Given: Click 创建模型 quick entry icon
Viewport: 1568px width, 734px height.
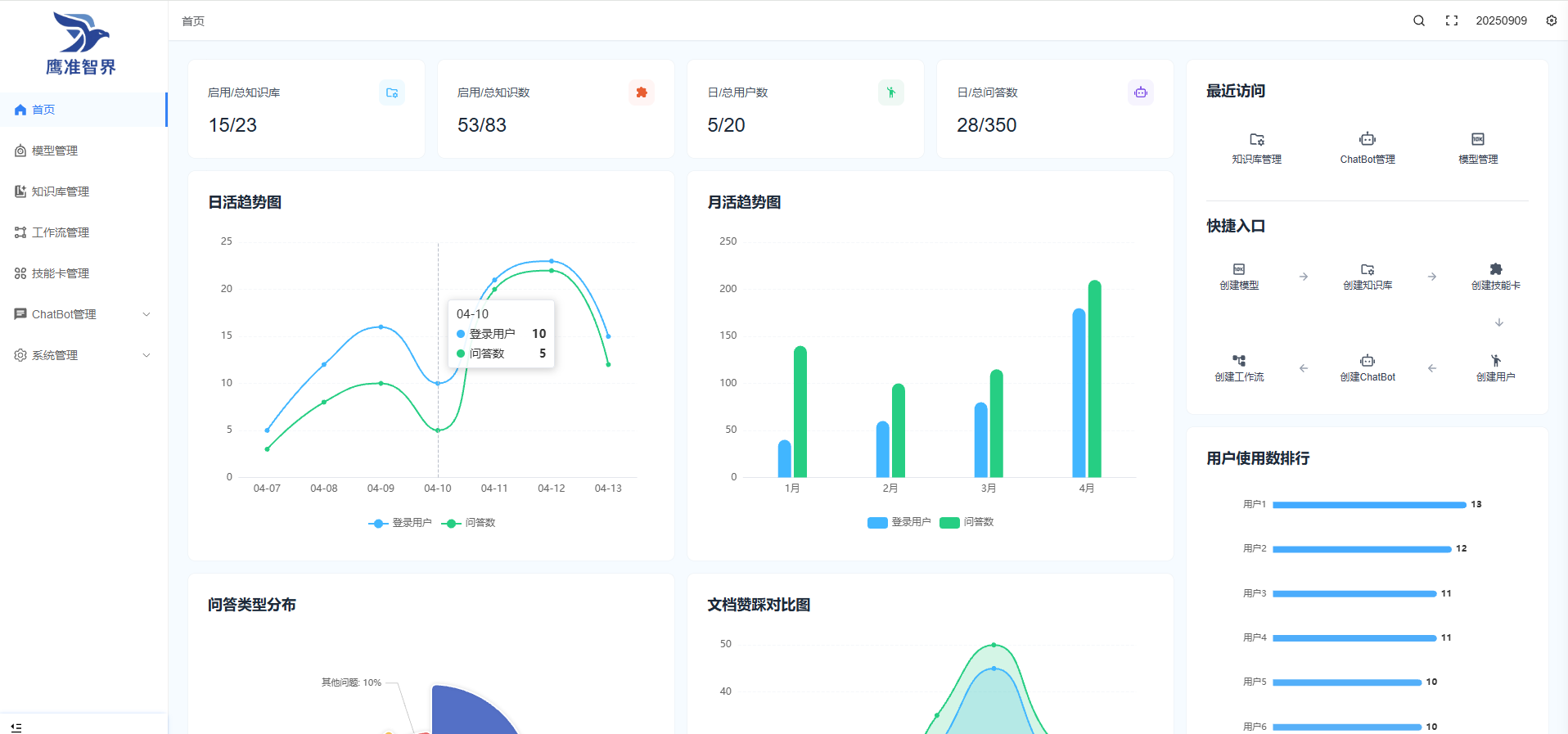Looking at the screenshot, I should 1239,270.
